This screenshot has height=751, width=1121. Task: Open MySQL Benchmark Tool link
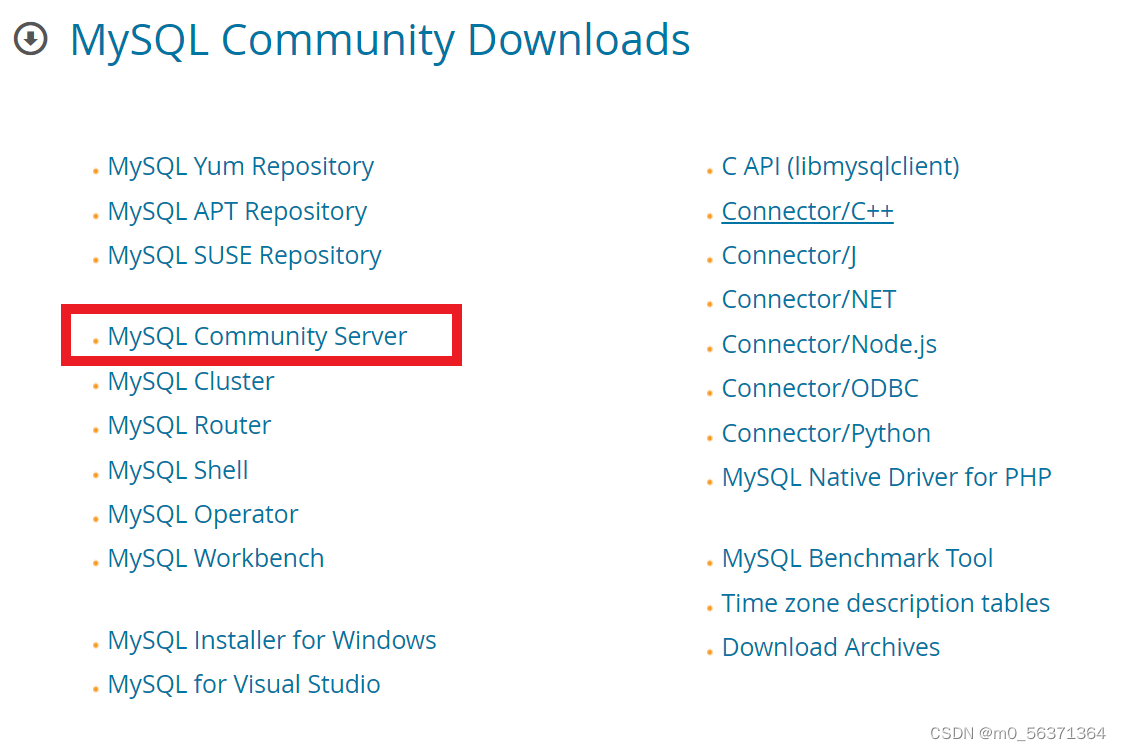pos(857,559)
